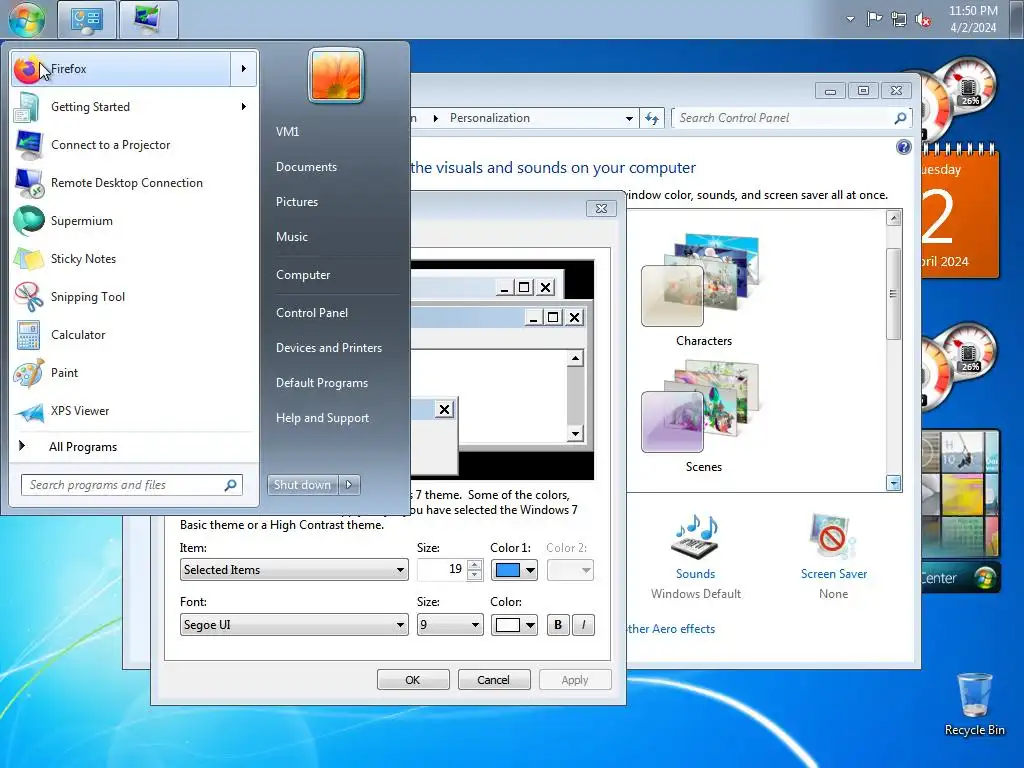Screen dimensions: 1024x768
Task: Click the user account flower picture
Action: click(x=336, y=76)
